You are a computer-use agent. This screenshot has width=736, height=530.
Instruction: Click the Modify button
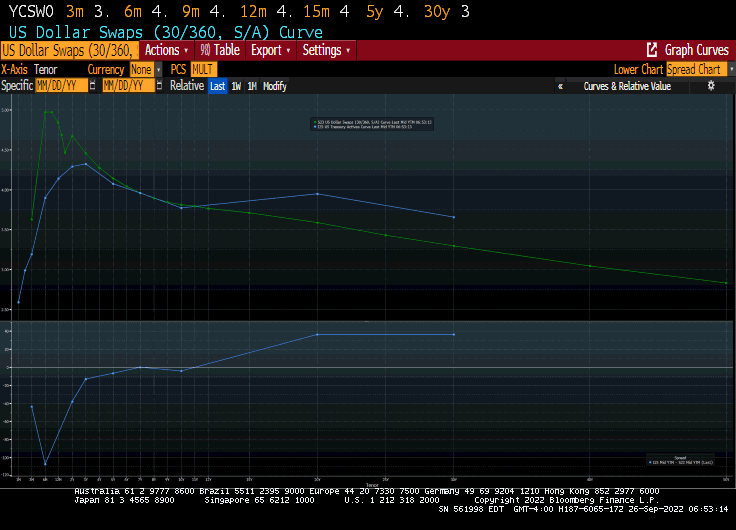pyautogui.click(x=275, y=86)
